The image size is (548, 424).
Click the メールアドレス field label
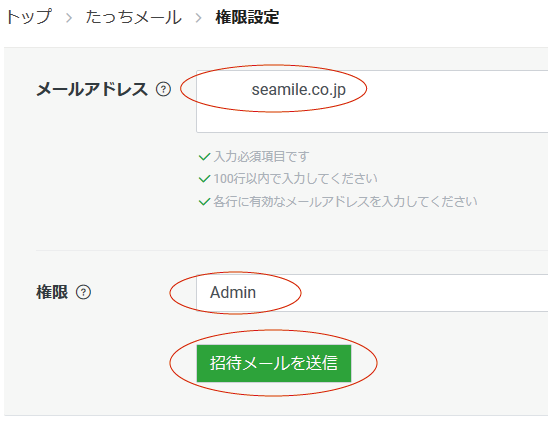tap(92, 89)
